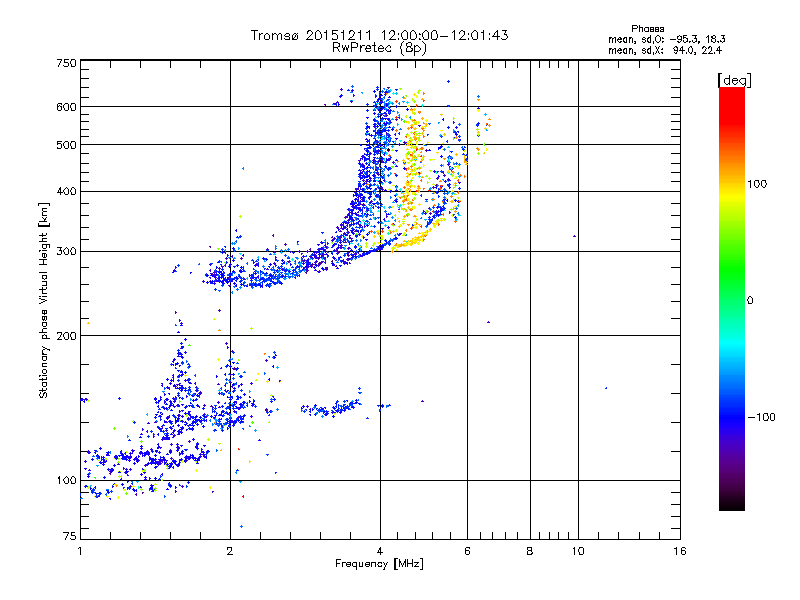This screenshot has height=600, width=800.
Task: Click the 'mean, sd,O: -95.3, 18.3' statistic
Action: click(x=666, y=39)
